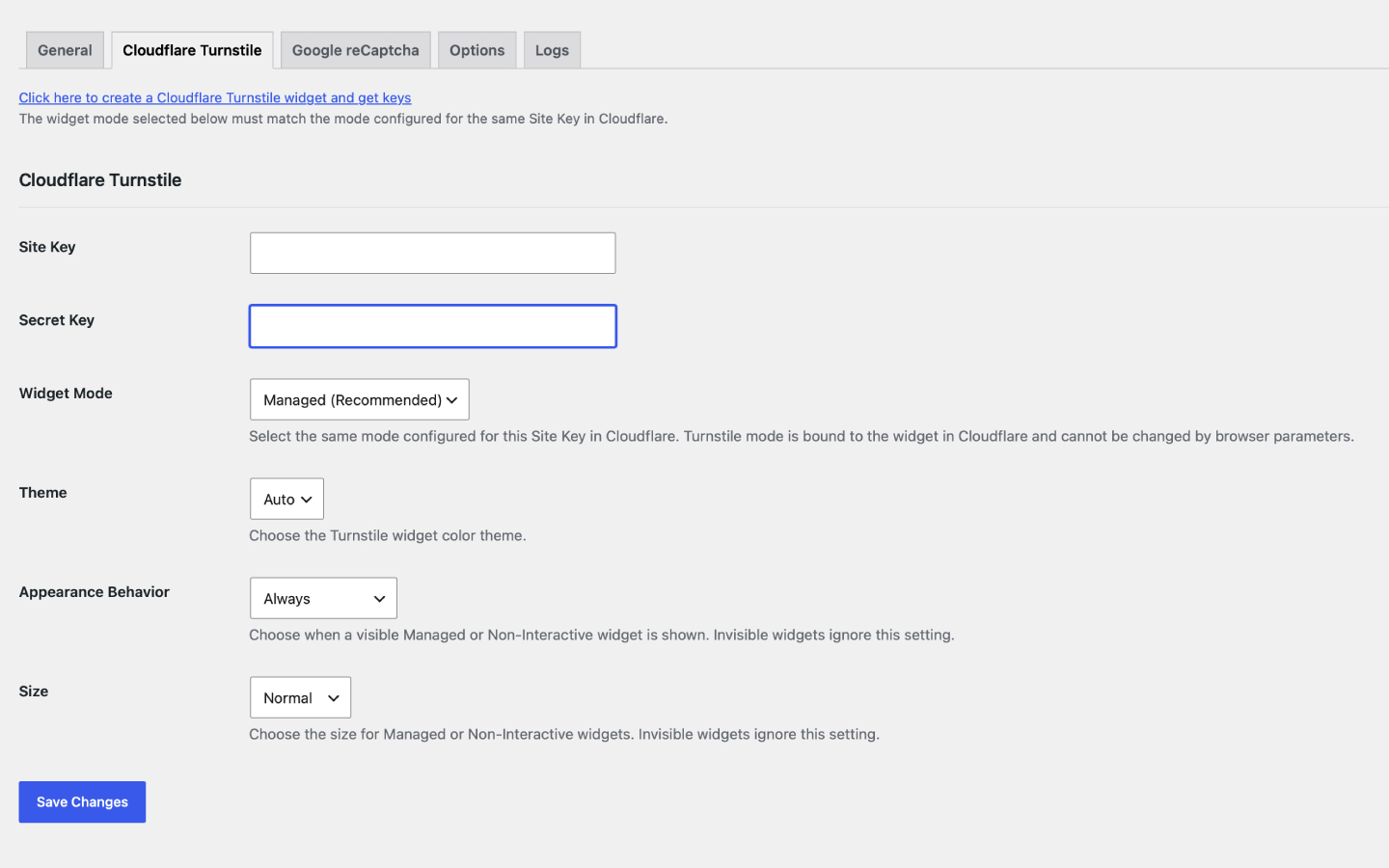The image size is (1389, 868).
Task: Click the Appearance Behavior label
Action: 95,592
